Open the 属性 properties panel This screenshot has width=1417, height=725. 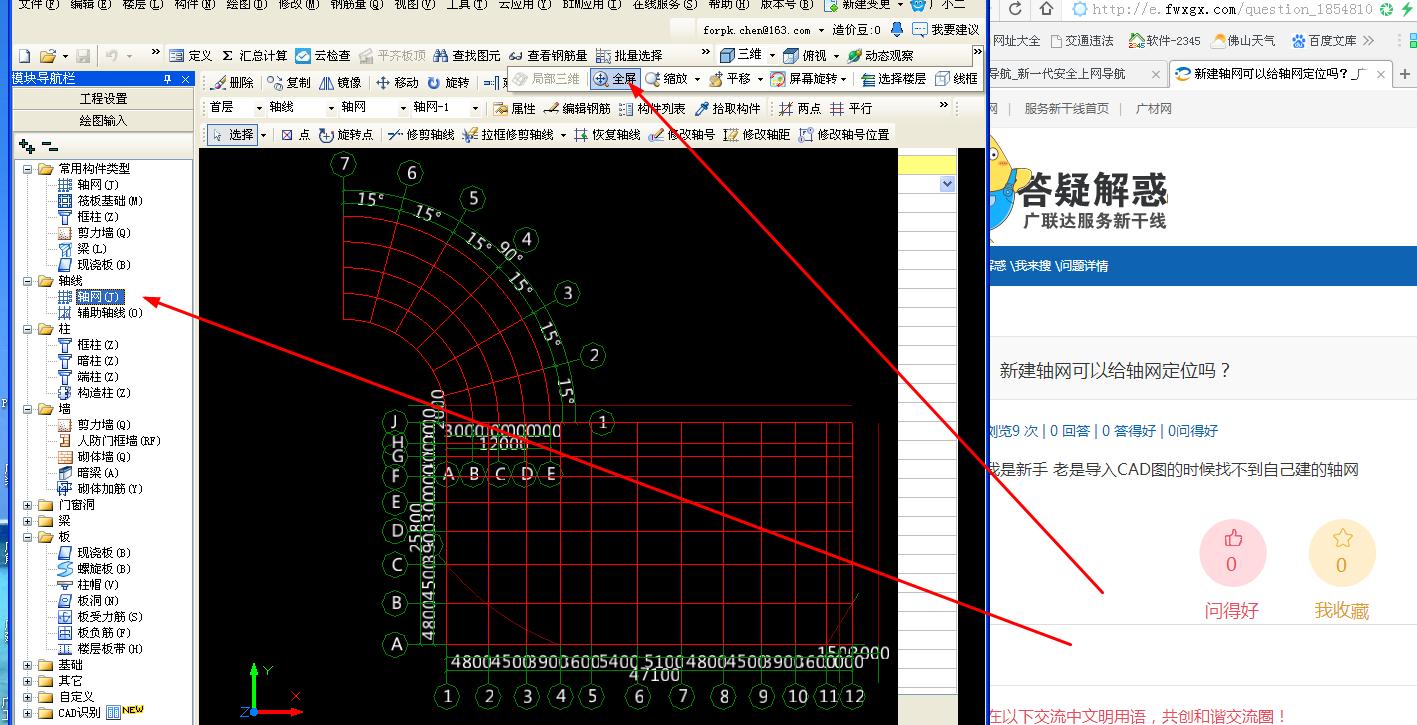[x=514, y=109]
